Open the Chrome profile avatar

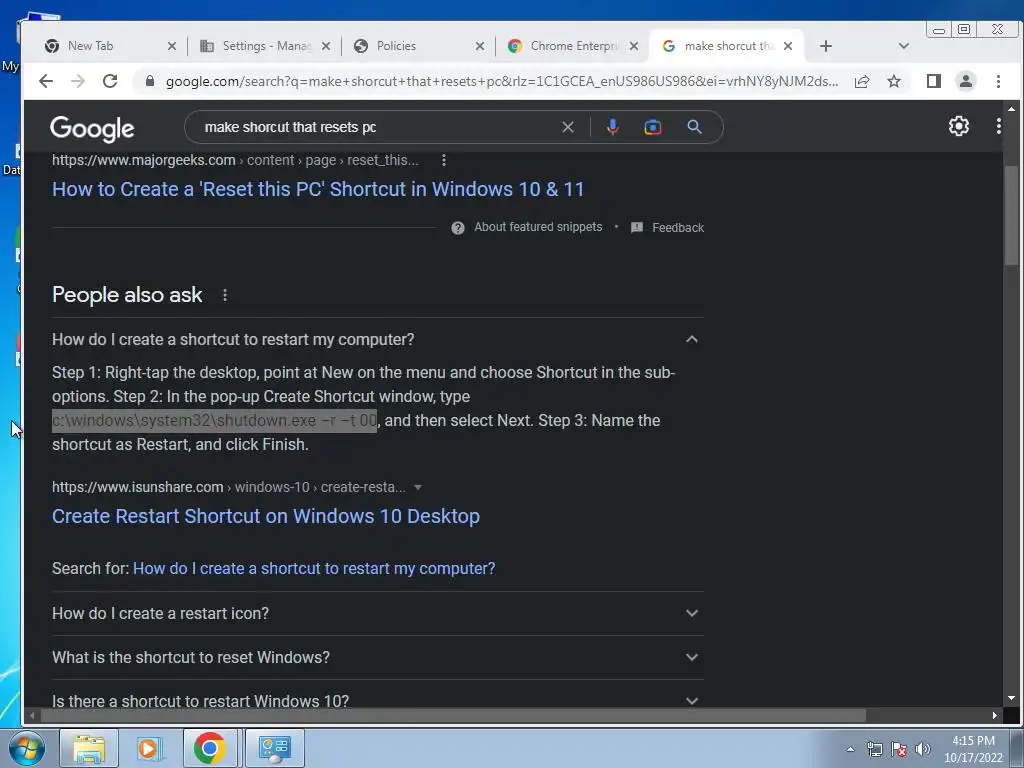(966, 81)
